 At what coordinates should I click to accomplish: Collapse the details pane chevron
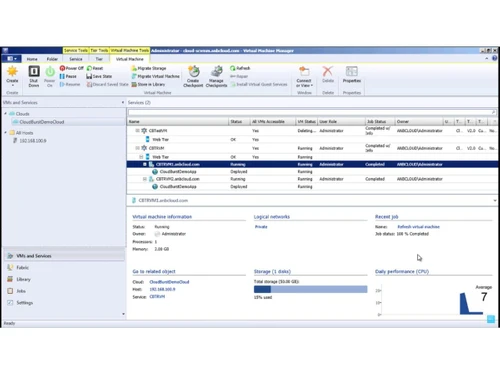(495, 201)
